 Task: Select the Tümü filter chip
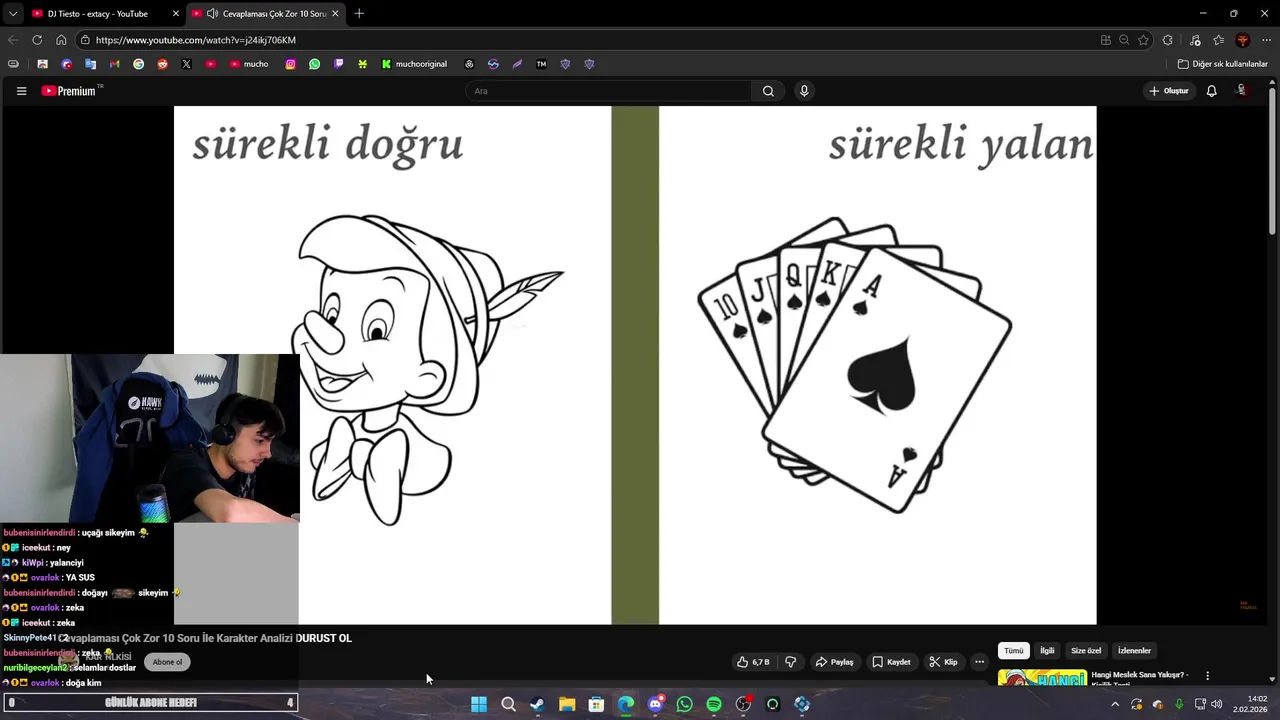pos(1014,651)
